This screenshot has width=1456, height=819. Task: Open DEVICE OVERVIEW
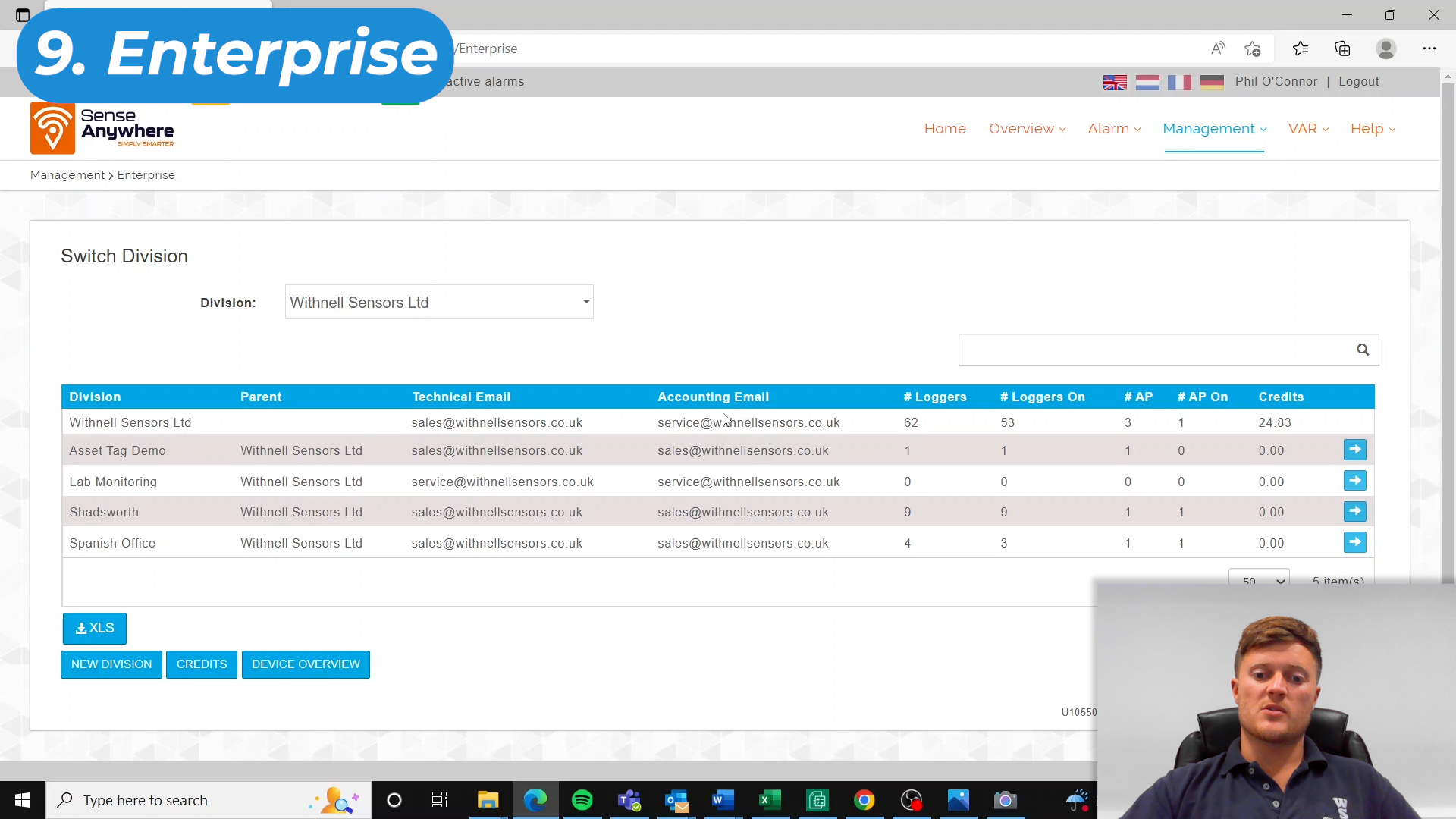306,664
